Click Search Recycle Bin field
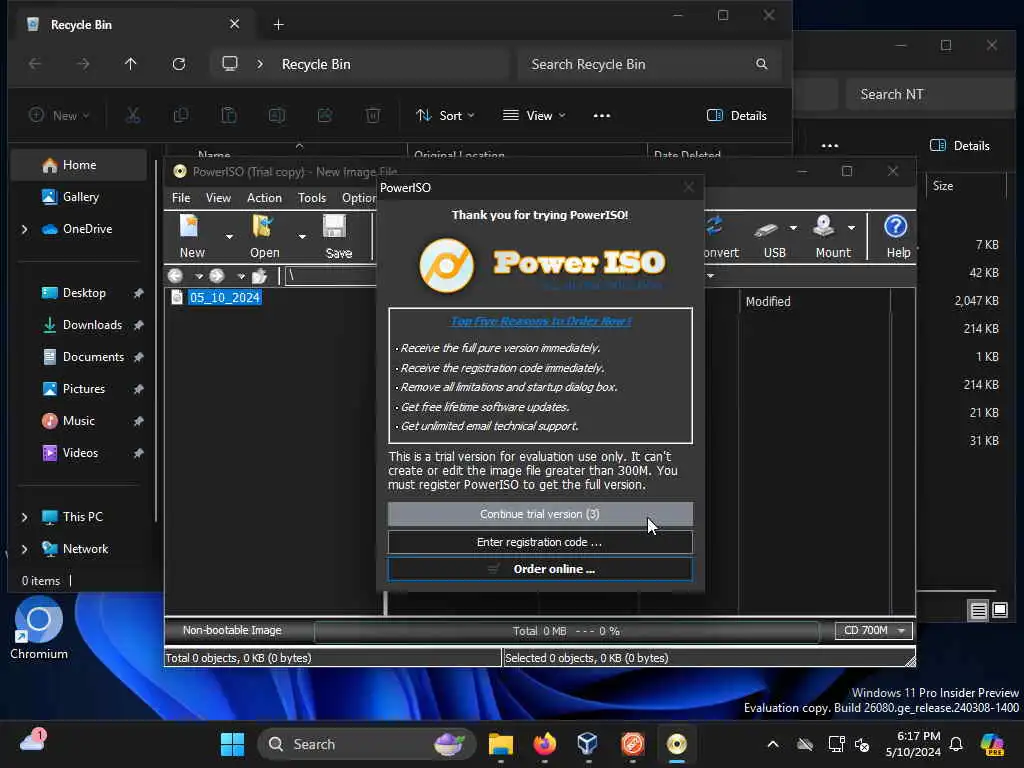This screenshot has width=1024, height=768. point(649,64)
